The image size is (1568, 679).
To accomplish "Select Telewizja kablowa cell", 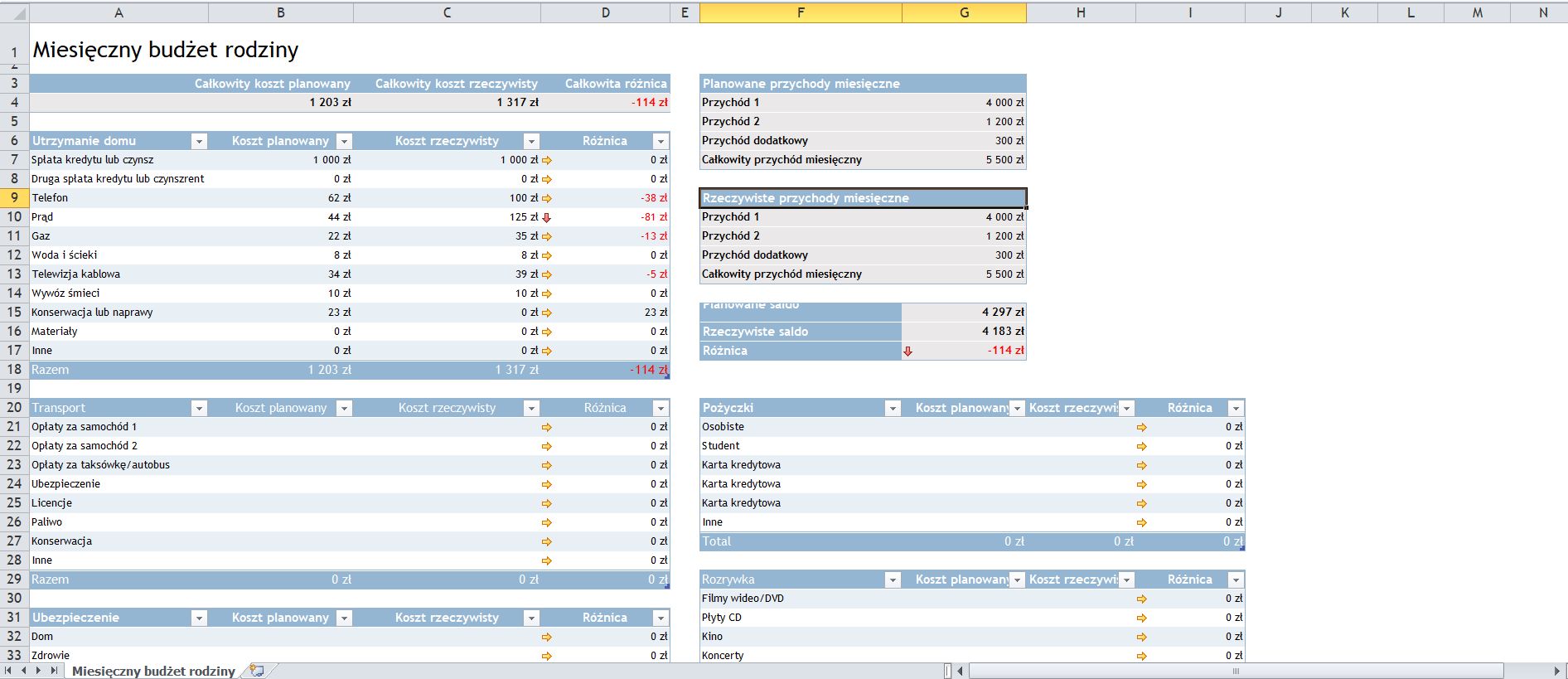I will click(119, 274).
